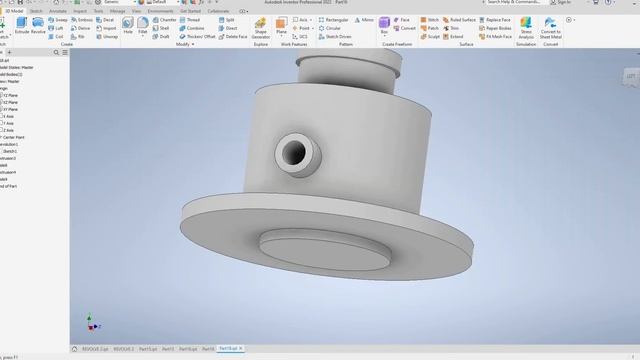This screenshot has width=640, height=360.
Task: Click the Coil tool
Action: (56, 37)
